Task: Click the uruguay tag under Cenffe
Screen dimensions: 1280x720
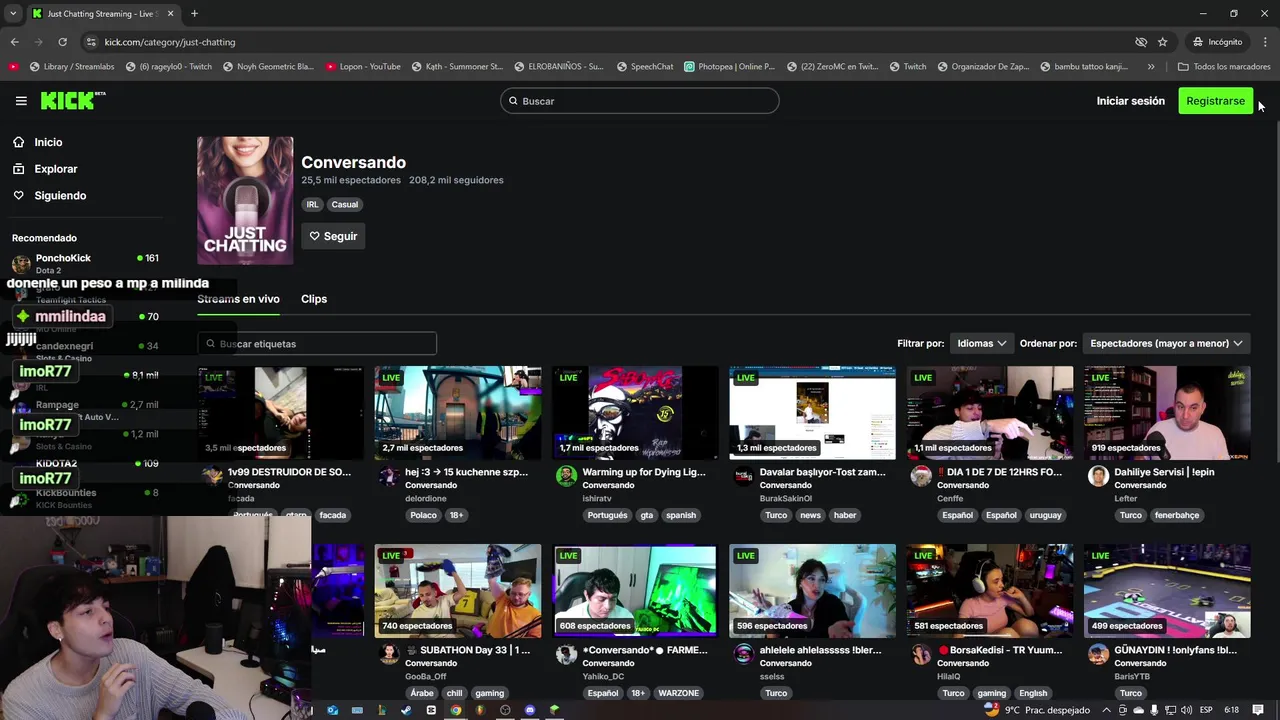Action: (1045, 515)
